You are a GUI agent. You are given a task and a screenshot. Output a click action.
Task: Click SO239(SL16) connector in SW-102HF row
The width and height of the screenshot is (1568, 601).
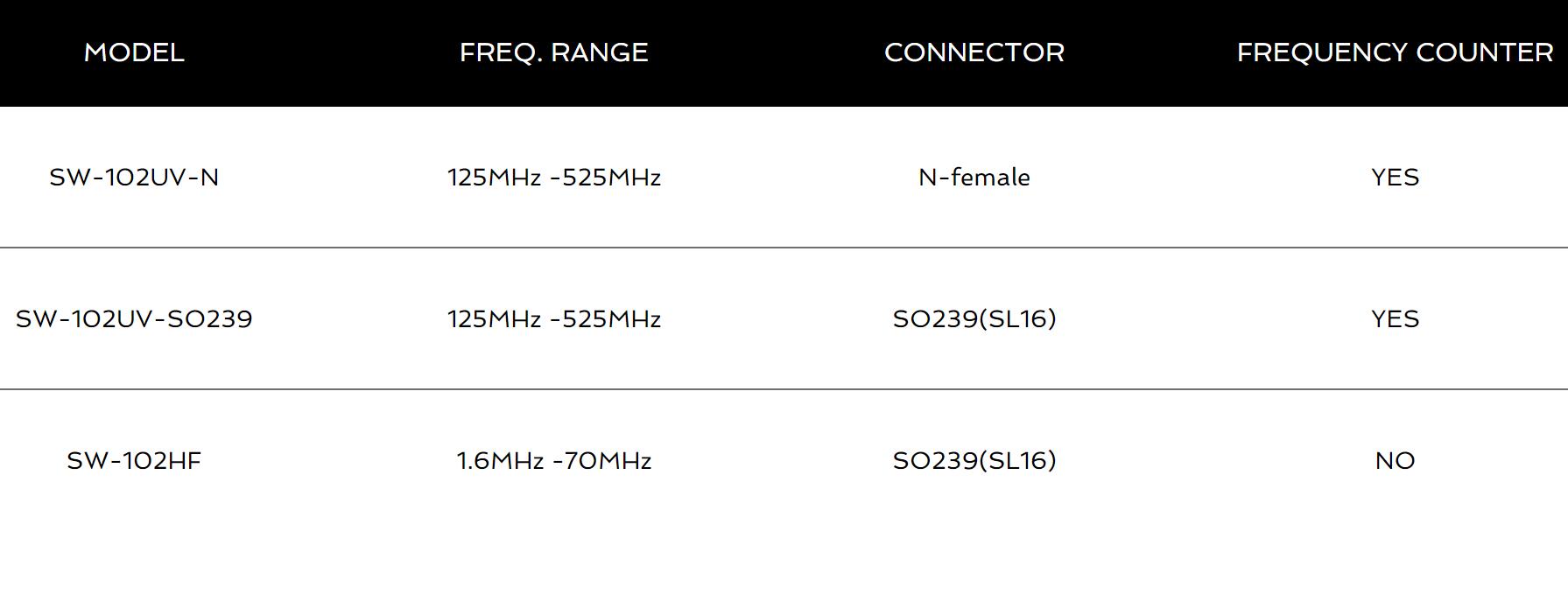click(x=974, y=461)
